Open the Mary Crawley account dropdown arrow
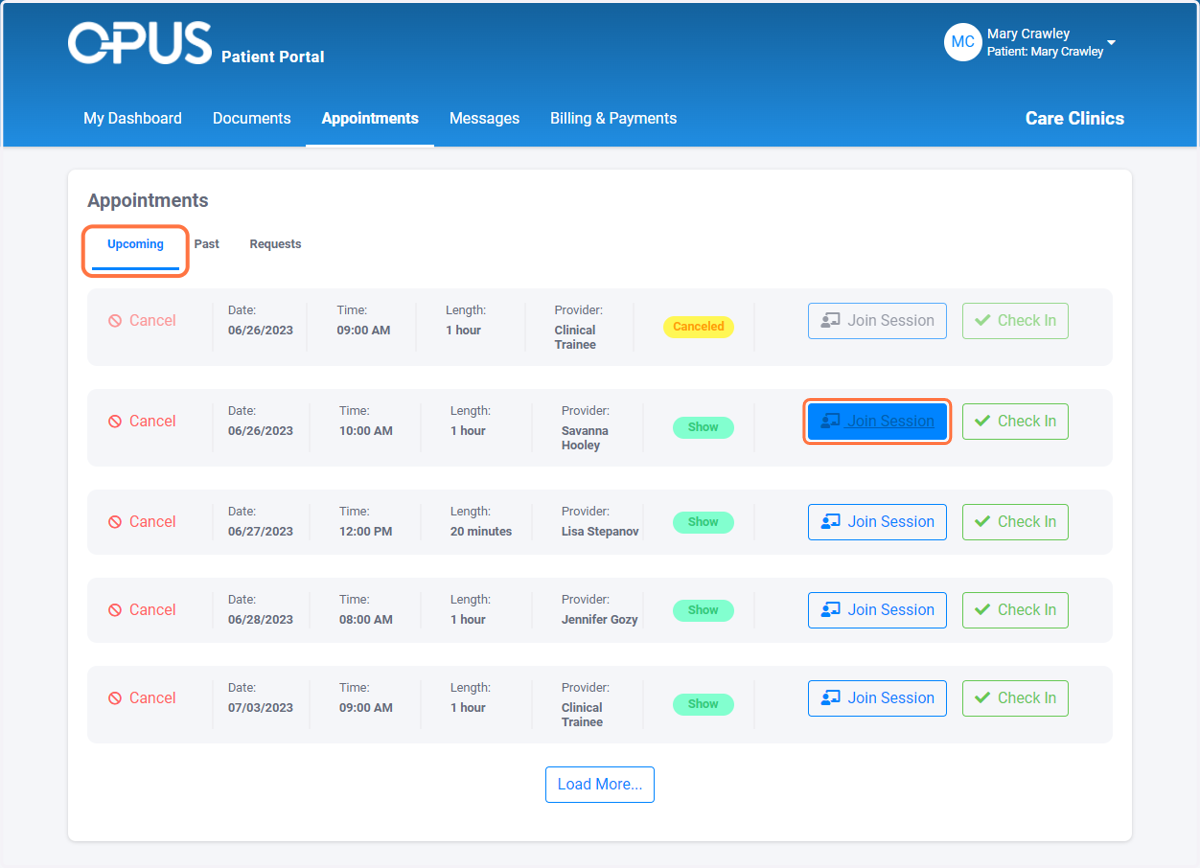Viewport: 1200px width, 868px height. [x=1111, y=43]
